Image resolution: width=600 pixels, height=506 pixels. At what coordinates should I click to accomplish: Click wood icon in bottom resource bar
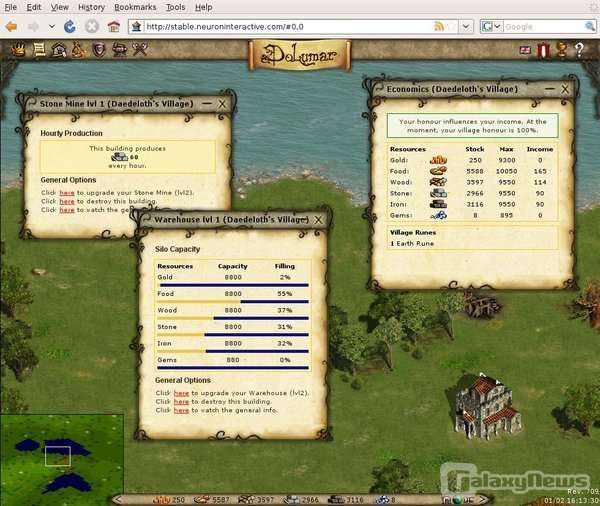pyautogui.click(x=246, y=499)
